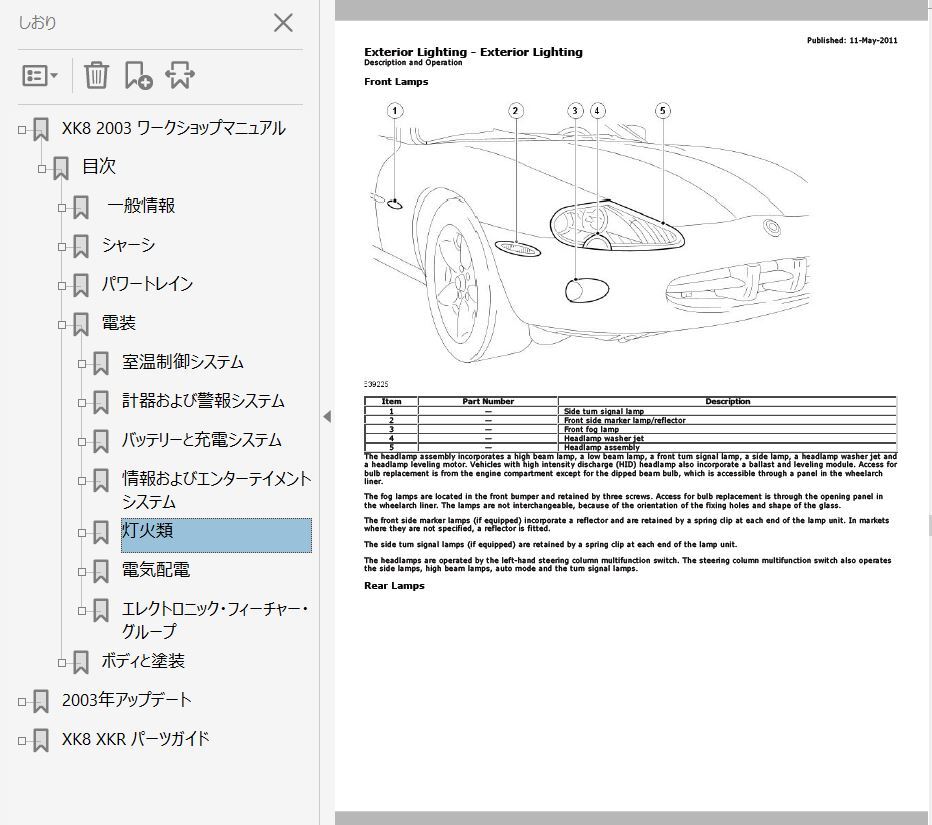Click the bookmark icon beside シャーシ
Screen dimensions: 932x825
[x=81, y=247]
